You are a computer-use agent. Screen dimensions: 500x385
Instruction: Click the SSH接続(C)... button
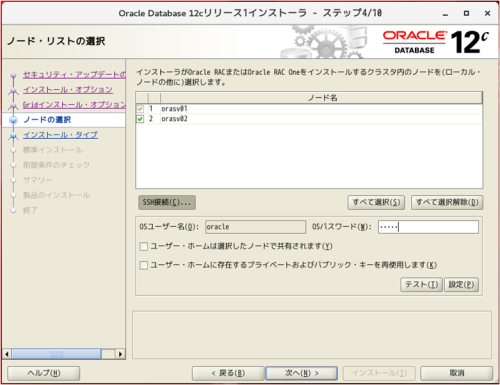(167, 202)
